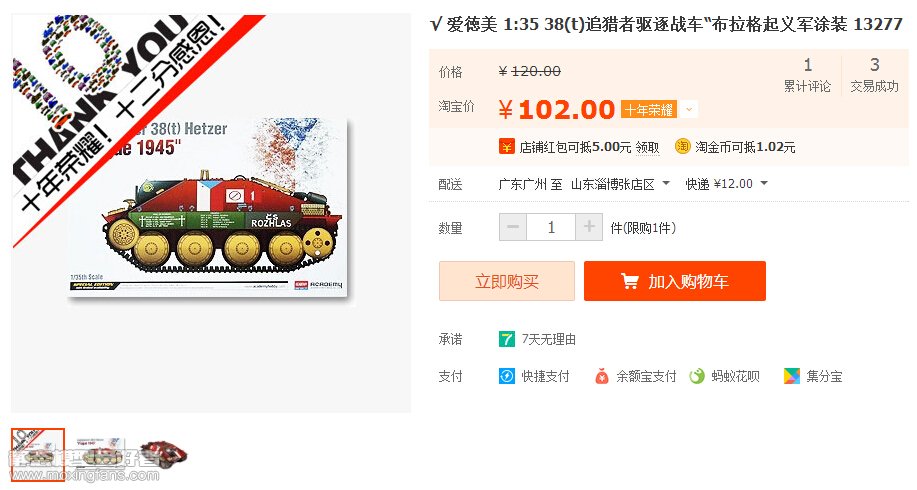This screenshot has width=917, height=490.
Task: Click the green 7-day return guarantee icon
Action: 506,339
